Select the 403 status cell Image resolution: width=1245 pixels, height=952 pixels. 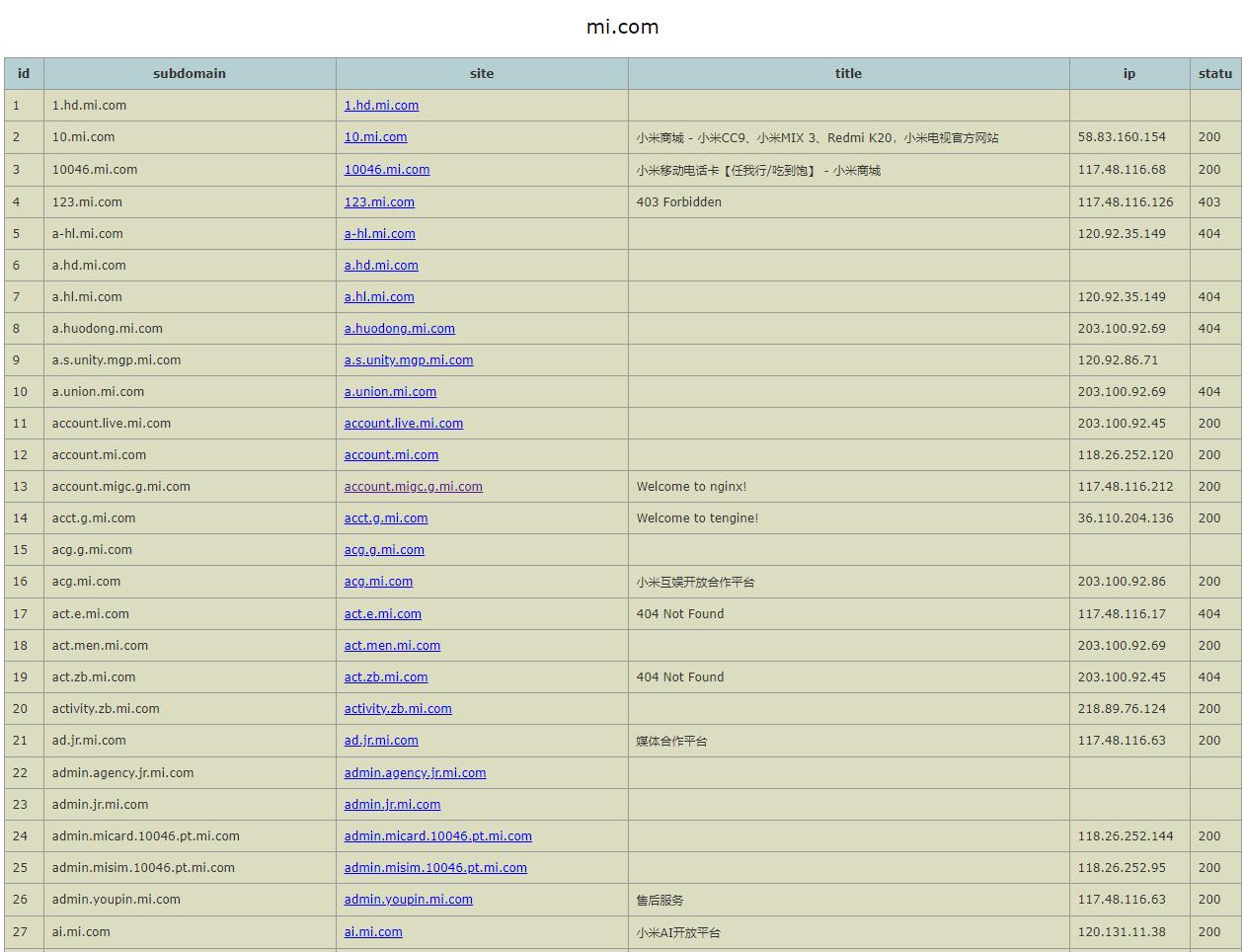coord(1215,201)
